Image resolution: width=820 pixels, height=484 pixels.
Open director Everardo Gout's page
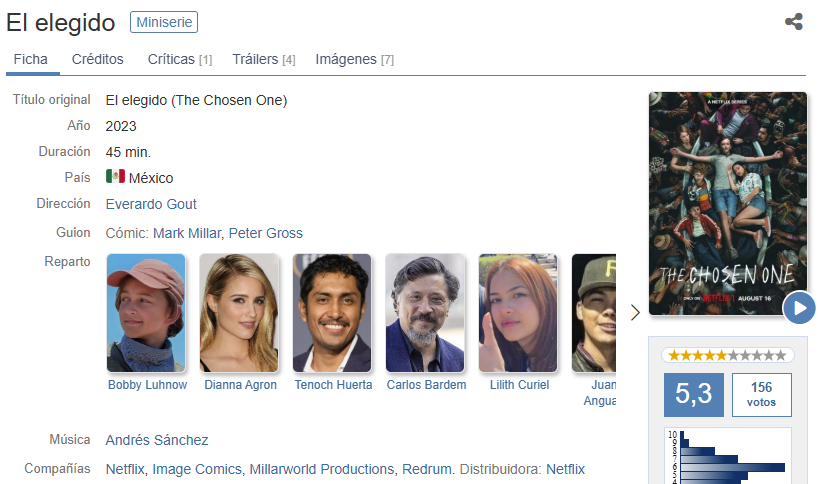151,204
